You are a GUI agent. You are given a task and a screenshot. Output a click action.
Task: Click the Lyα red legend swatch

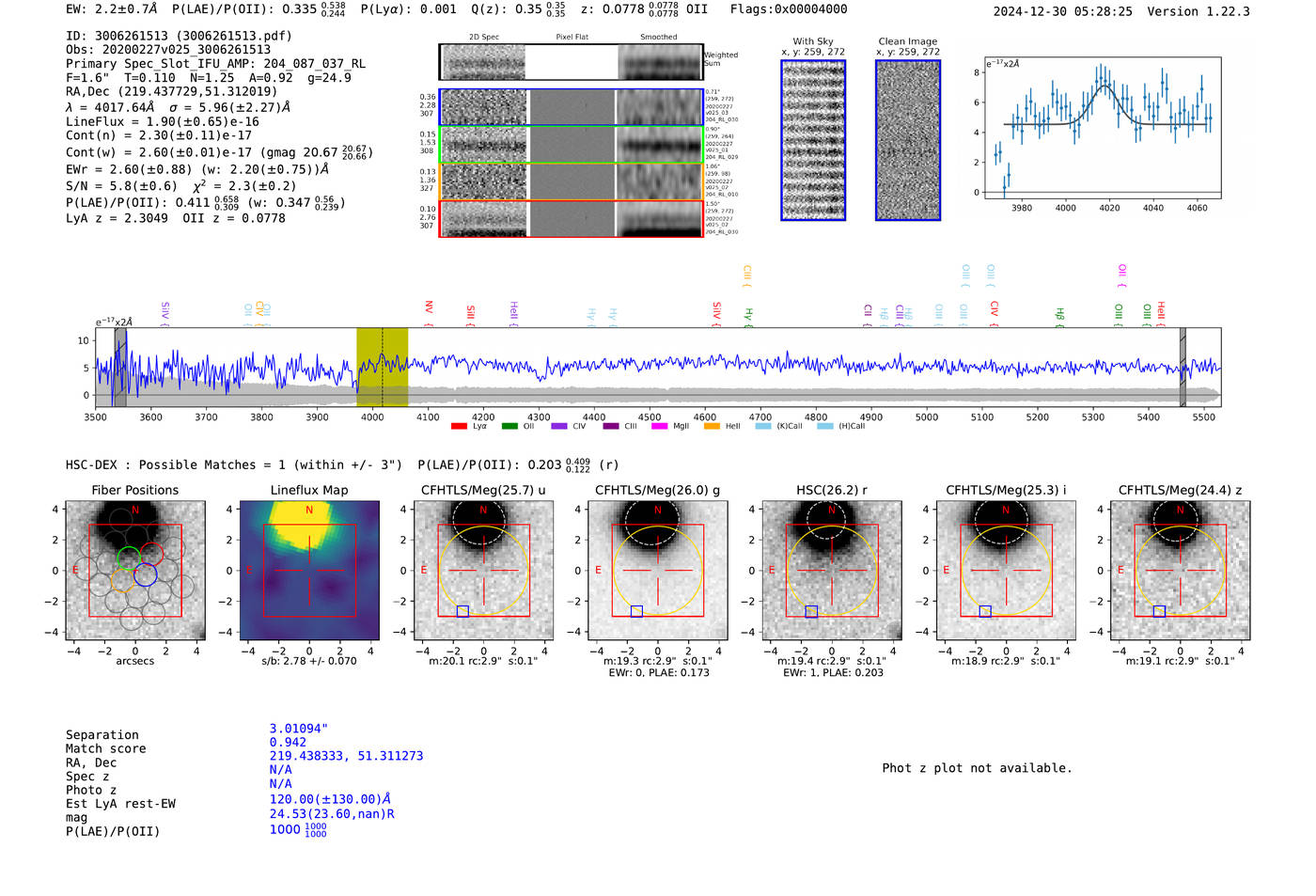tap(459, 426)
